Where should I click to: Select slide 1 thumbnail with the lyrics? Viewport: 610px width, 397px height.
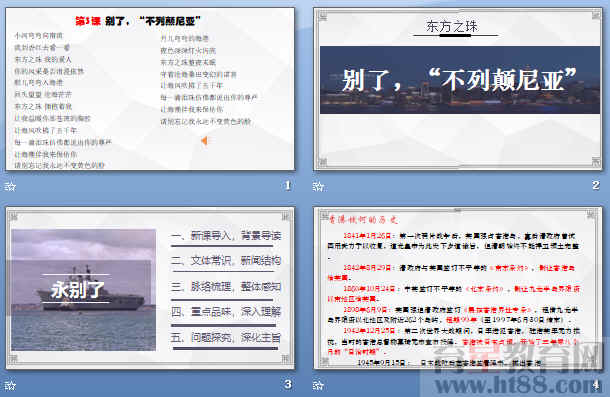pos(150,89)
